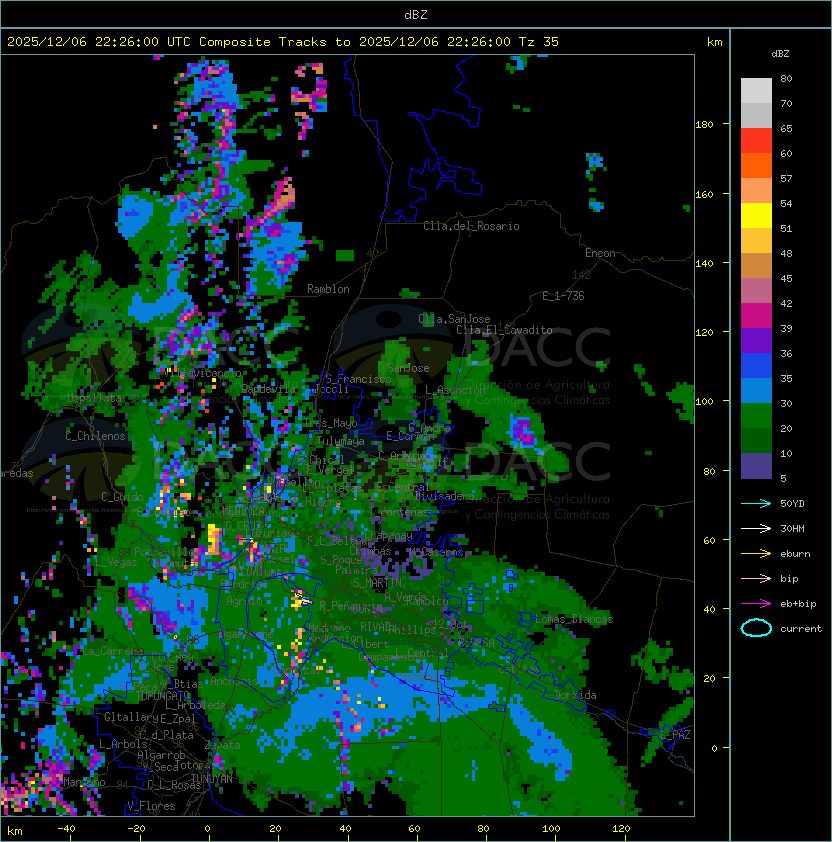This screenshot has height=842, width=832.
Task: Click the 'E_1-736' map label
Action: 563,296
